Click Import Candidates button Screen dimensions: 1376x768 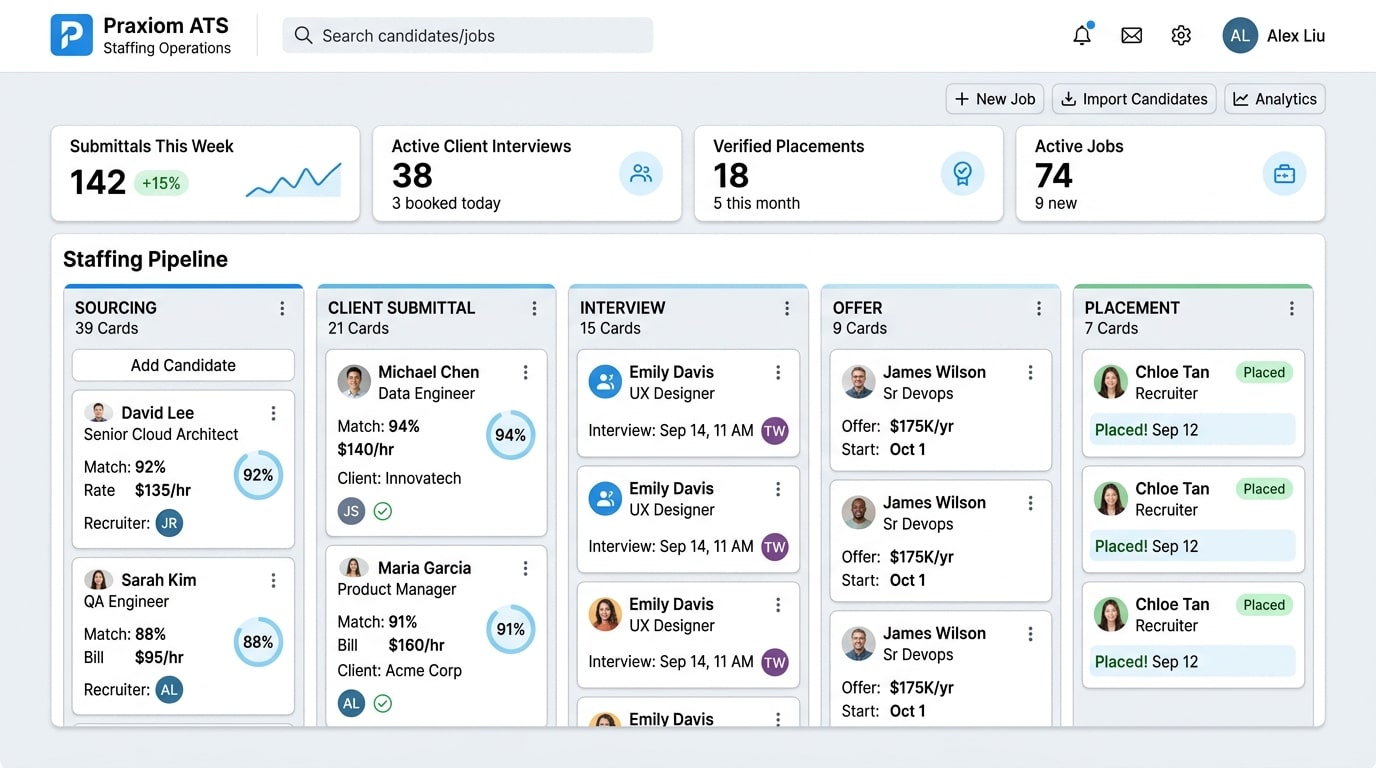click(x=1134, y=99)
